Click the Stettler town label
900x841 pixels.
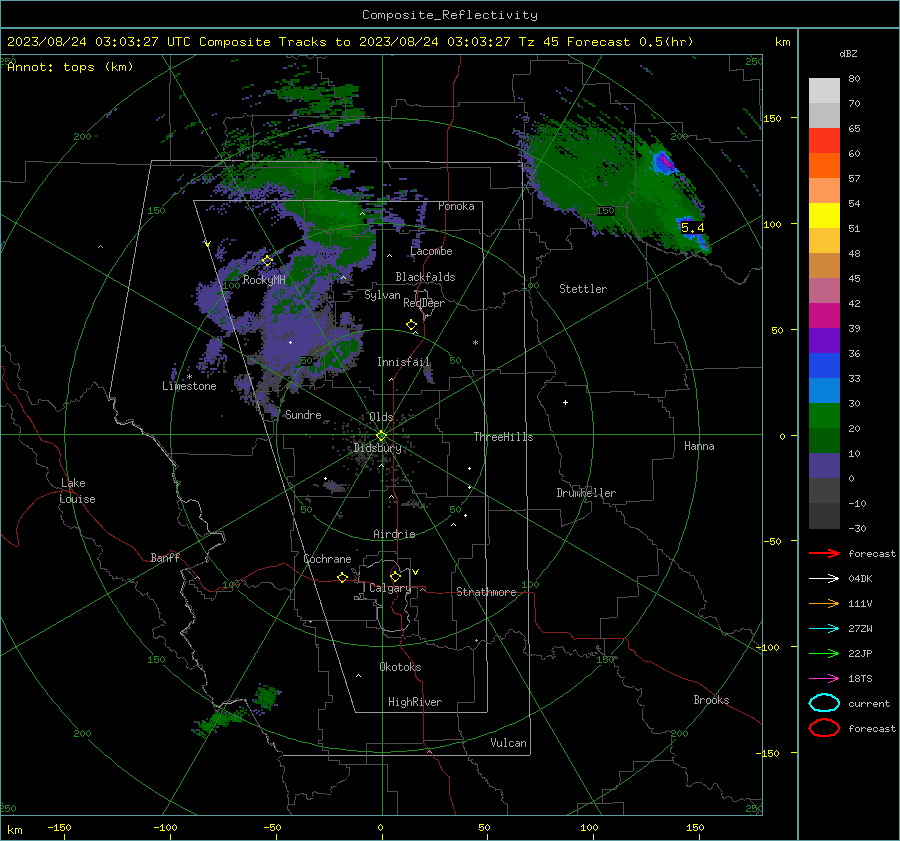[x=583, y=289]
